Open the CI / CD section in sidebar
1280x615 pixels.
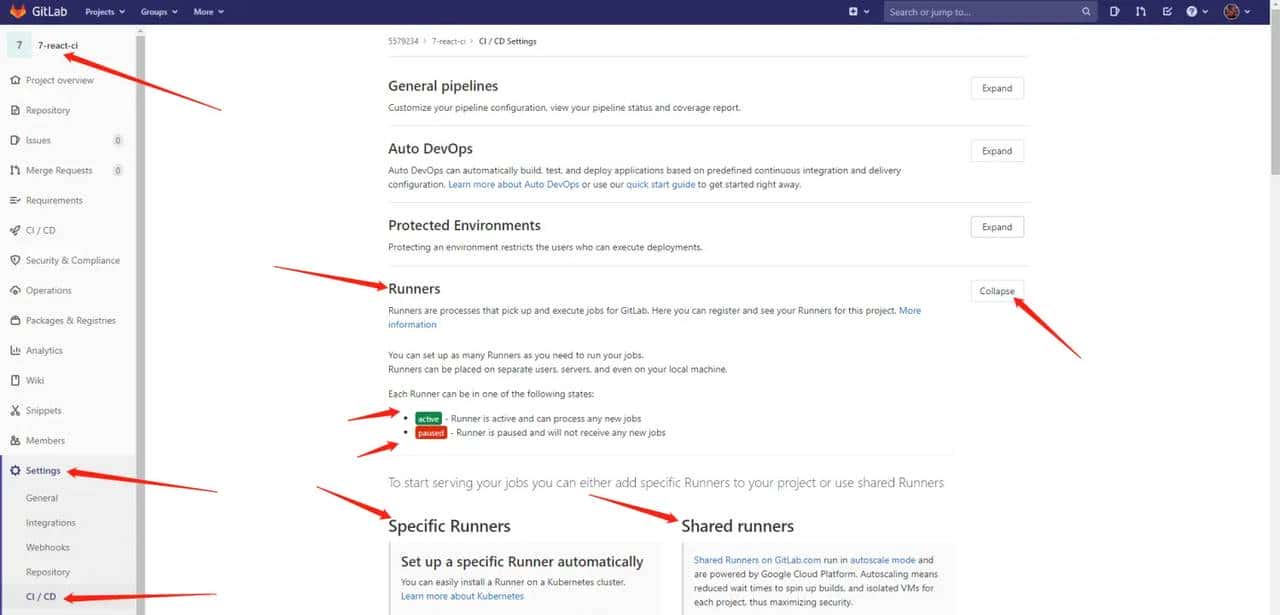pos(40,230)
